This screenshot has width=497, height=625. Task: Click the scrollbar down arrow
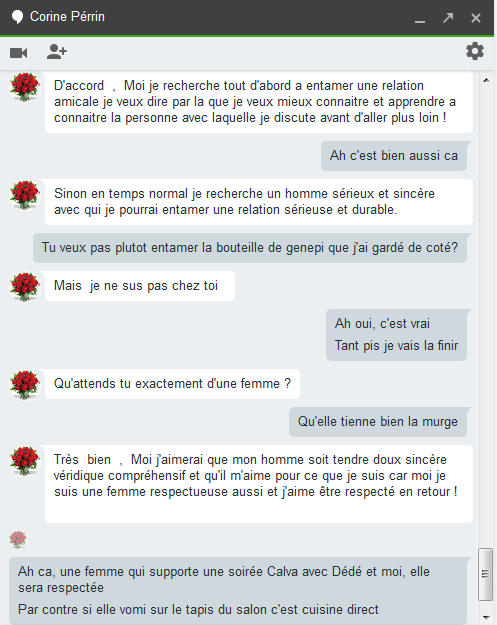(x=486, y=617)
